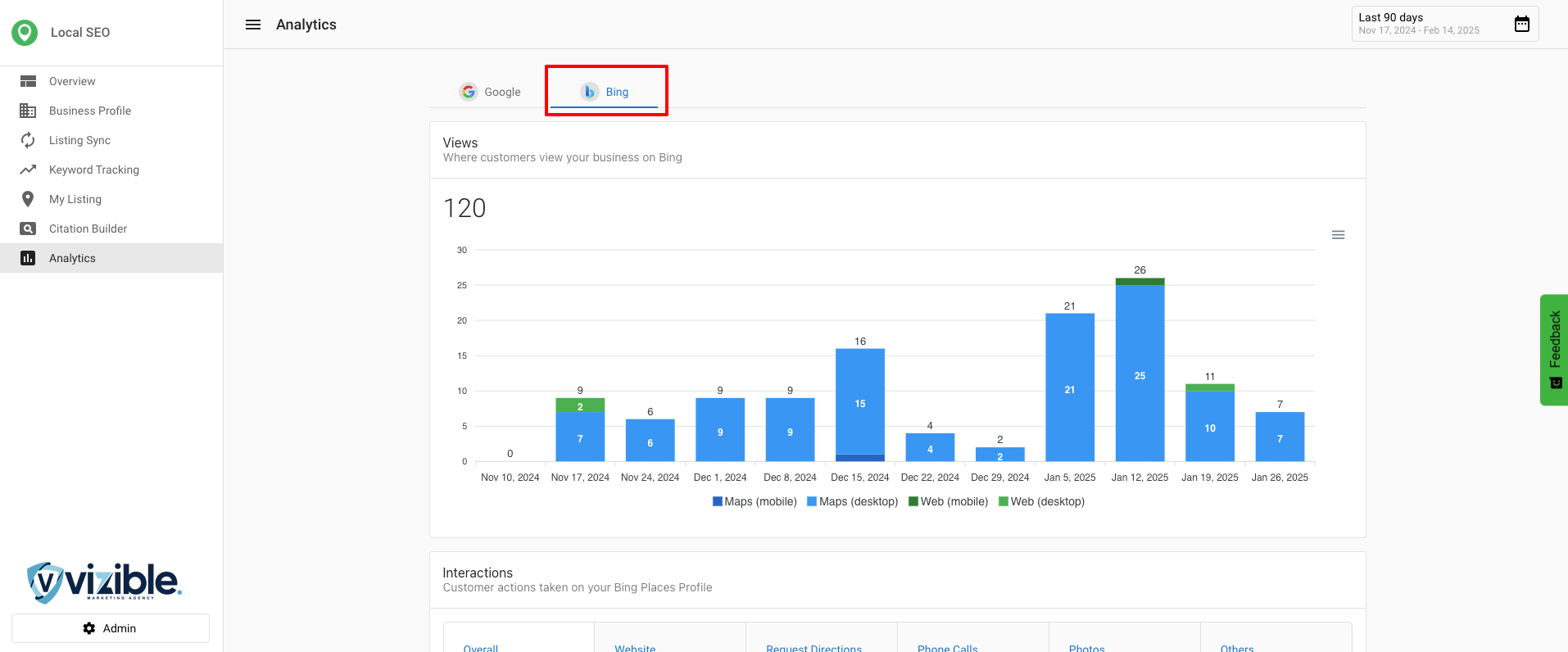1568x652 pixels.
Task: Click the Keyword Tracking trend icon
Action: [28, 170]
